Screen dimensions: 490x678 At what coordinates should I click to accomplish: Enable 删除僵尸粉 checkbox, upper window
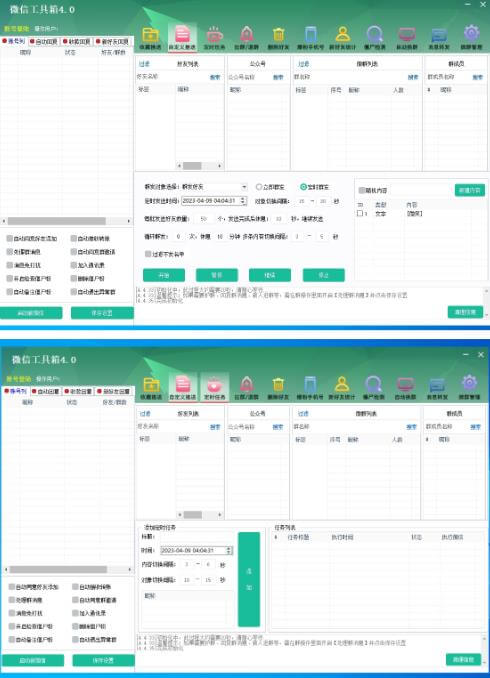pos(74,278)
